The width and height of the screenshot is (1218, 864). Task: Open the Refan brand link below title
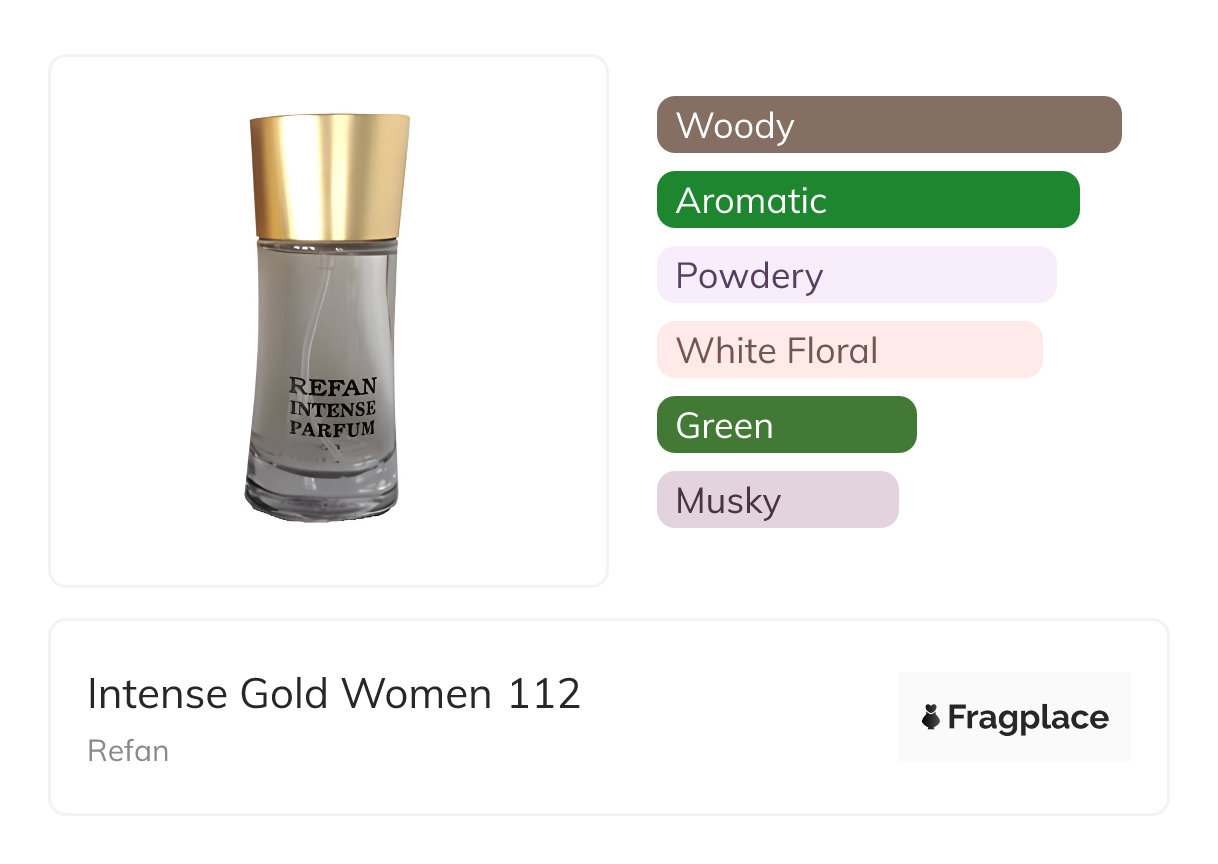[x=128, y=751]
